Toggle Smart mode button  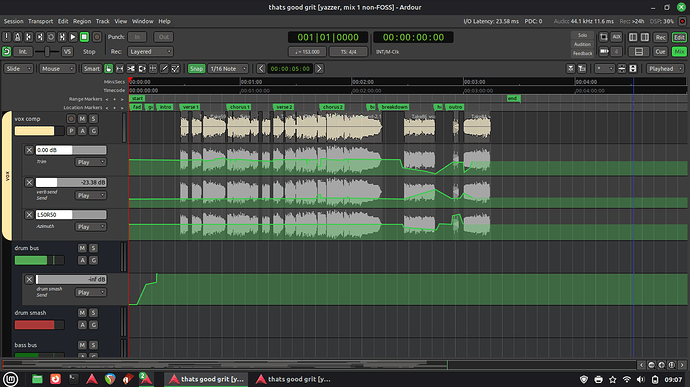[92, 69]
